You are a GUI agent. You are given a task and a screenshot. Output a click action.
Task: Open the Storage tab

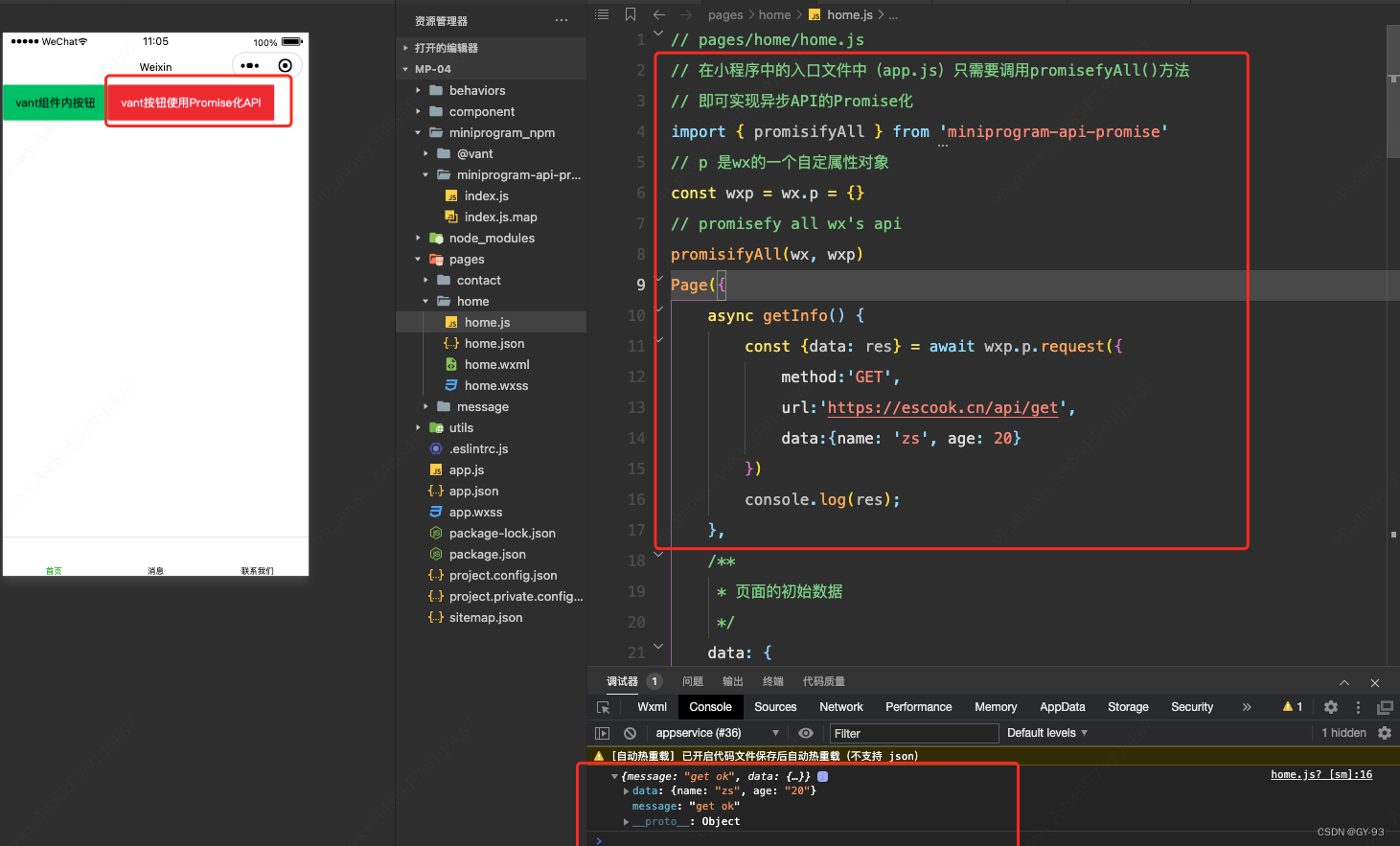[1128, 707]
